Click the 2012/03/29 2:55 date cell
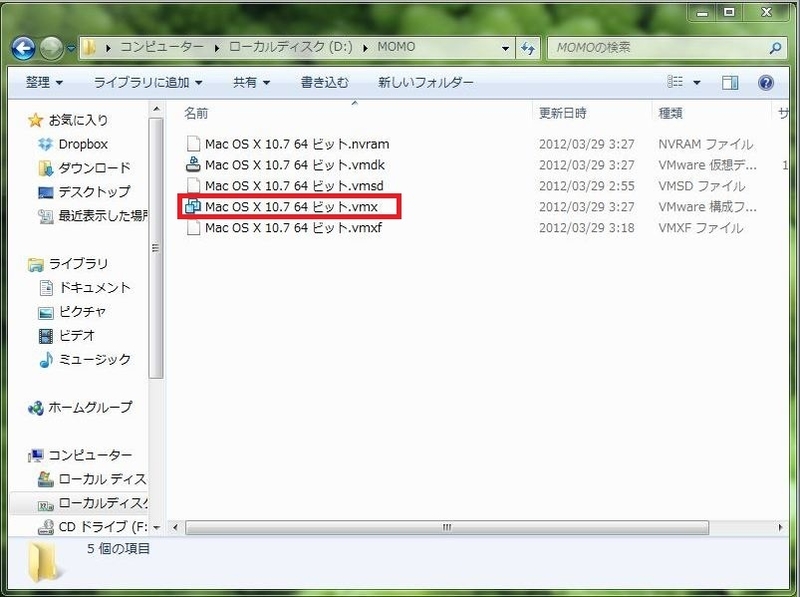 [x=587, y=186]
